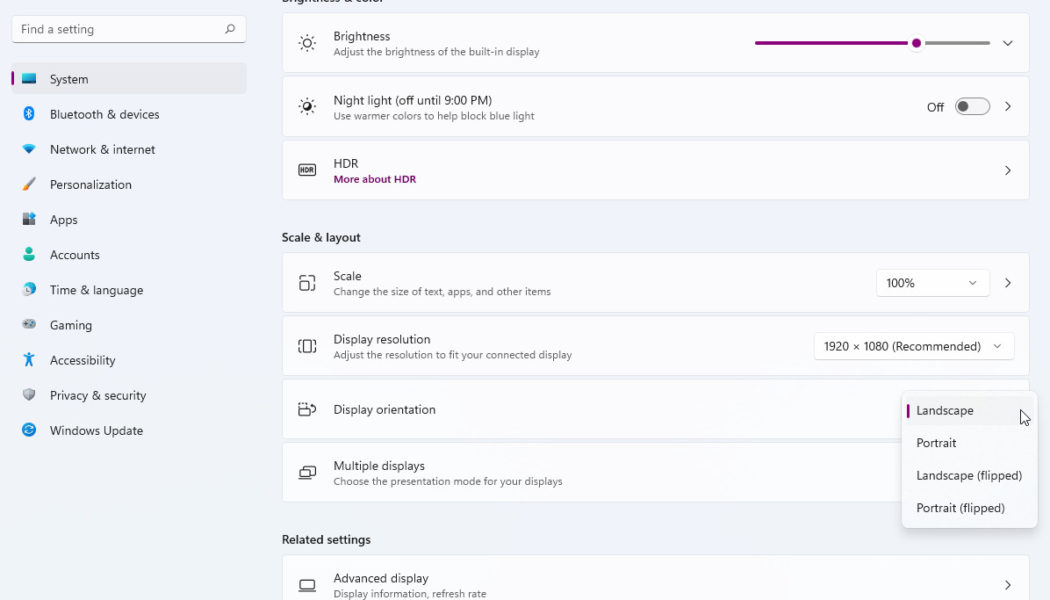Image resolution: width=1050 pixels, height=600 pixels.
Task: Open the More about HDR link
Action: click(374, 180)
